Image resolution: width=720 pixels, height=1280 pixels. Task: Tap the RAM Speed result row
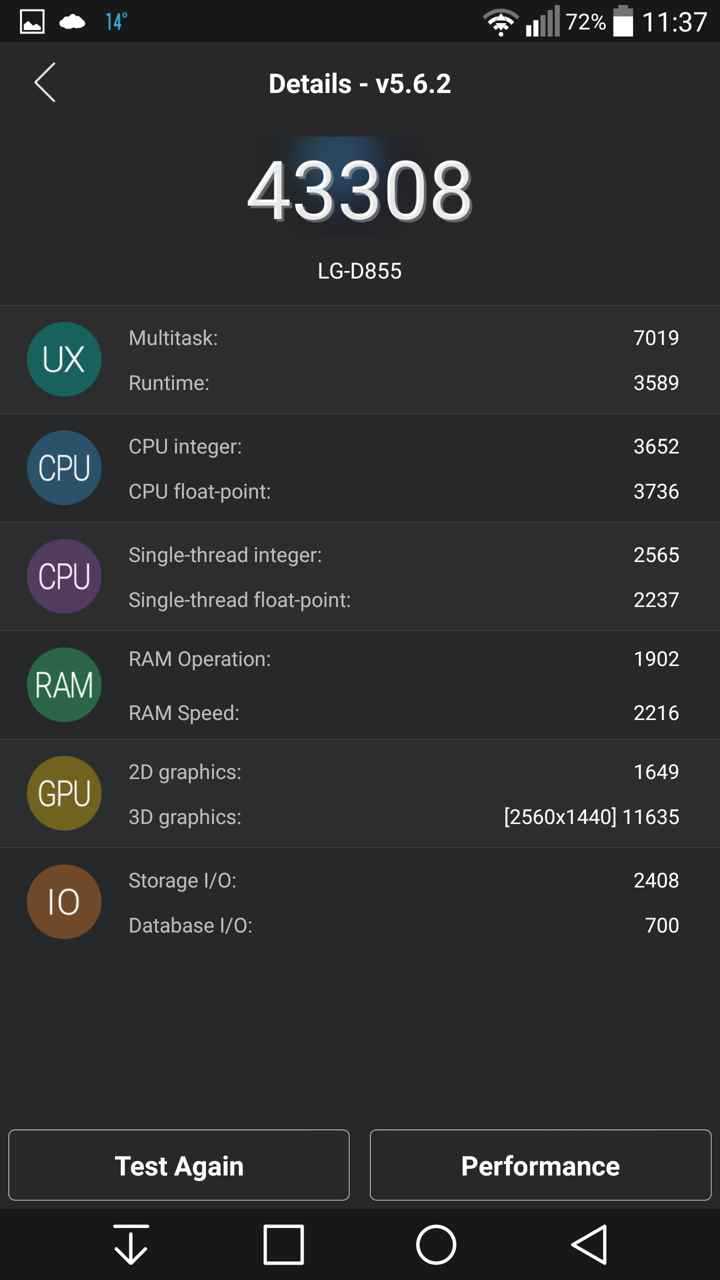[x=404, y=713]
